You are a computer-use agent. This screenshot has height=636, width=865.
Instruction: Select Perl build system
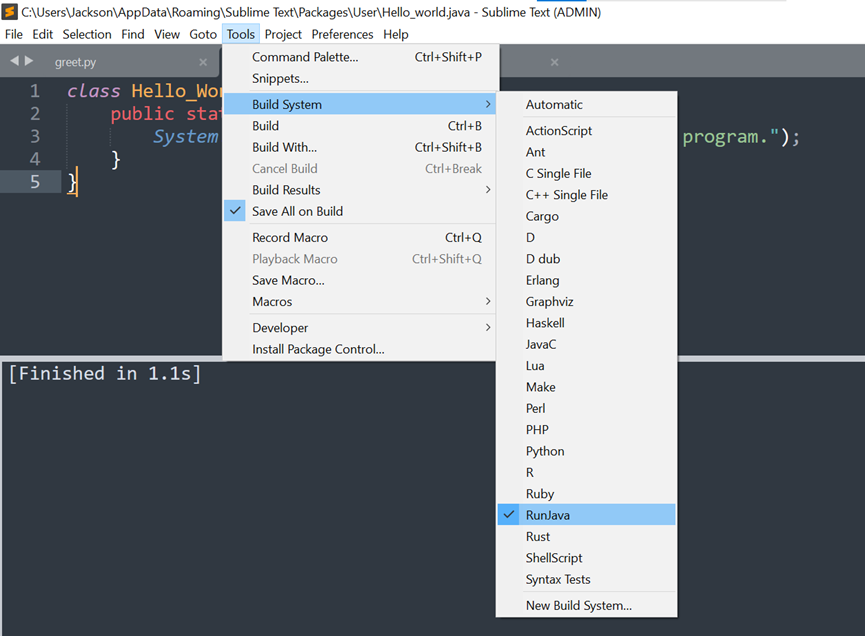tap(586, 408)
